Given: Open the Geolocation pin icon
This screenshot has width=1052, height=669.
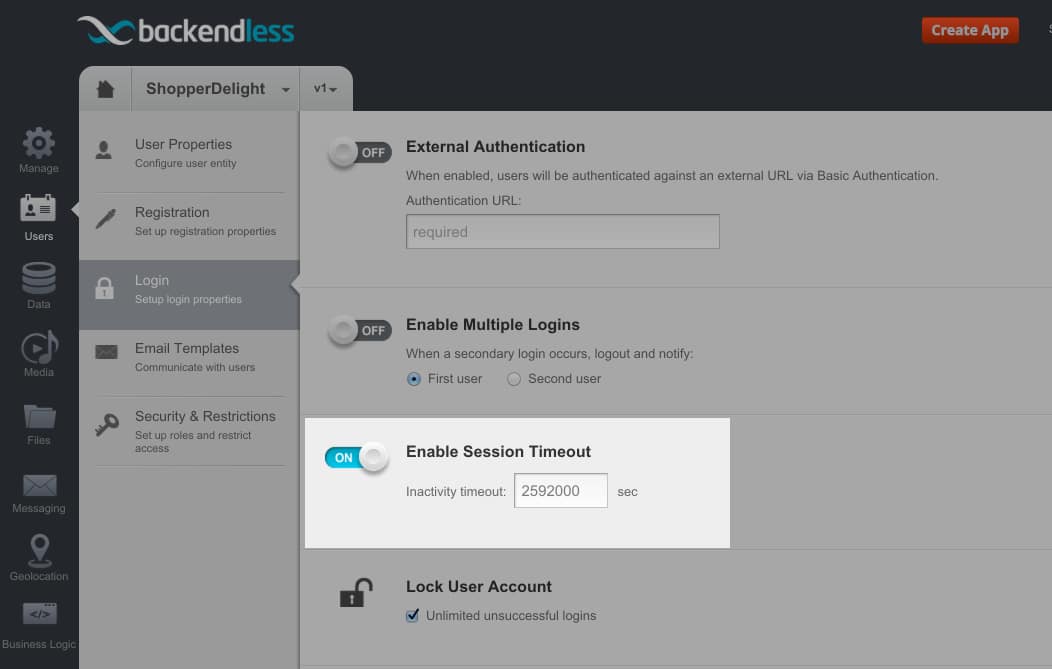Looking at the screenshot, I should (39, 551).
